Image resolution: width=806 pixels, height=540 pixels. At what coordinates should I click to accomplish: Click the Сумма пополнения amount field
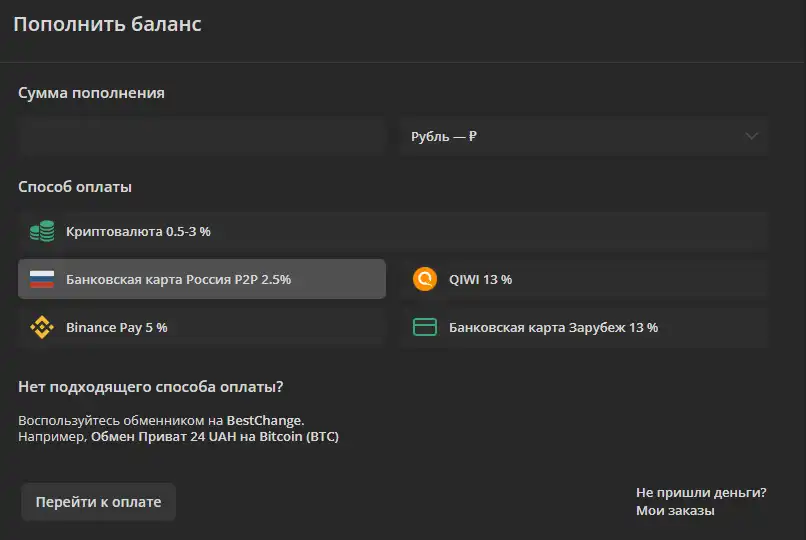click(x=202, y=136)
